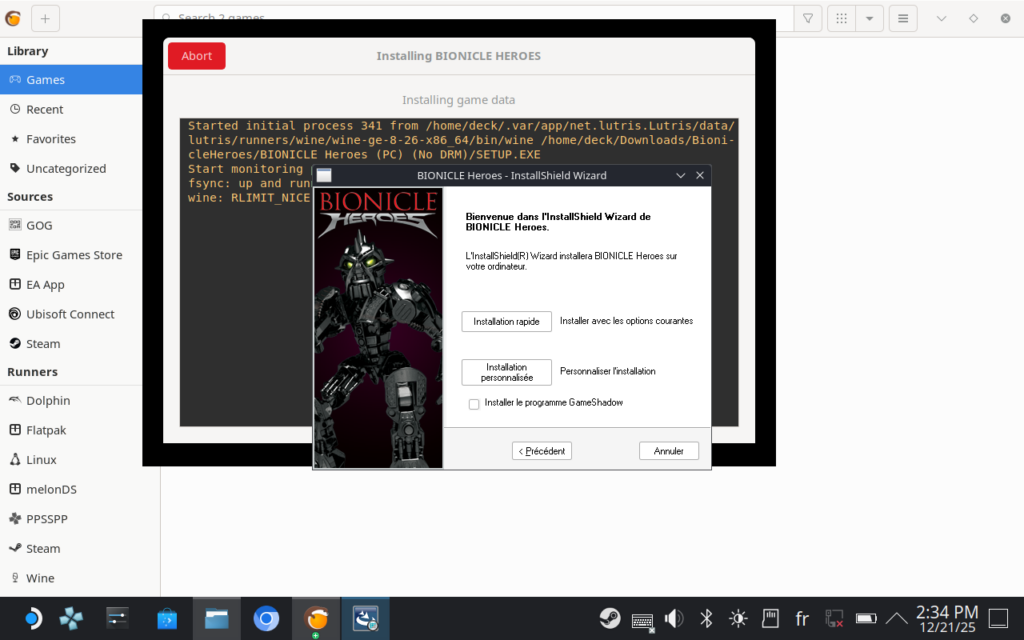1024x640 pixels.
Task: Expand the hidden system tray icons arrow
Action: [x=897, y=618]
